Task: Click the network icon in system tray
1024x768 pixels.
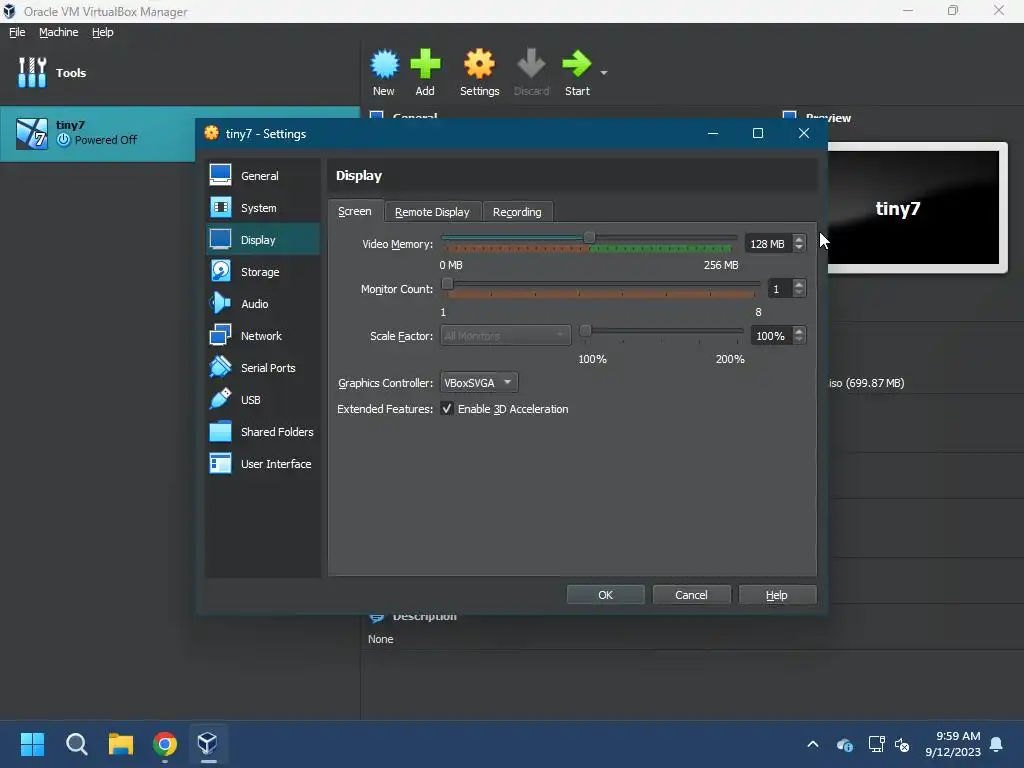Action: pos(876,744)
